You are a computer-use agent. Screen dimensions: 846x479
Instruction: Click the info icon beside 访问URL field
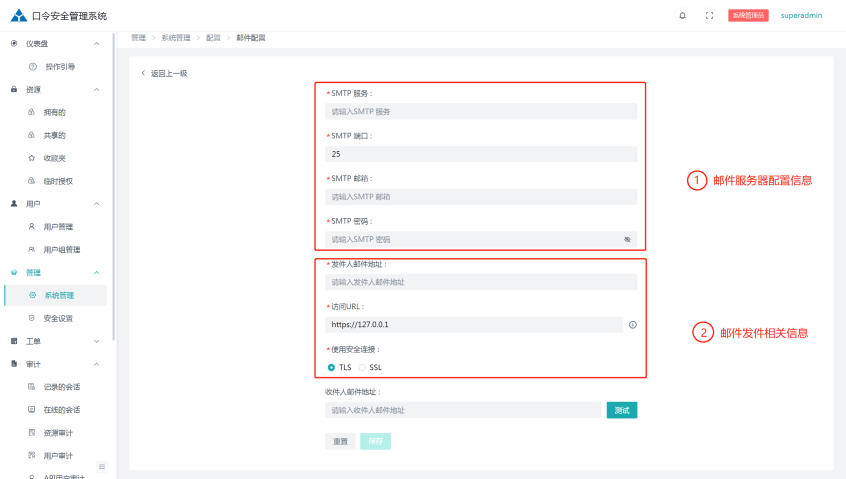633,325
